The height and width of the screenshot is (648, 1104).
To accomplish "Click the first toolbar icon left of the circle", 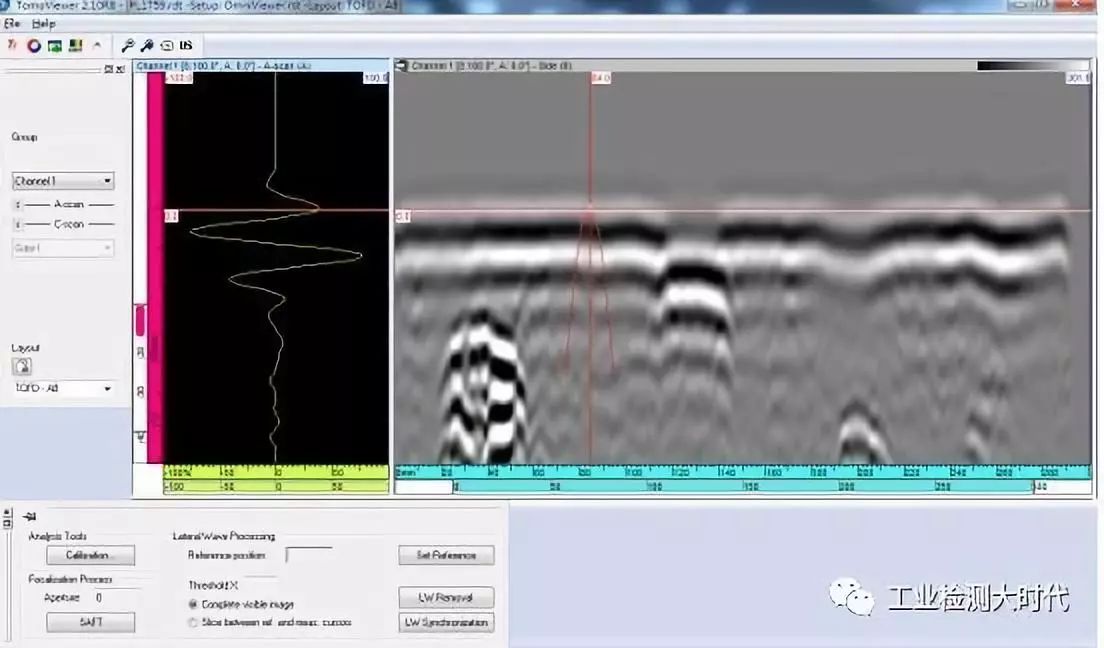I will 12,45.
